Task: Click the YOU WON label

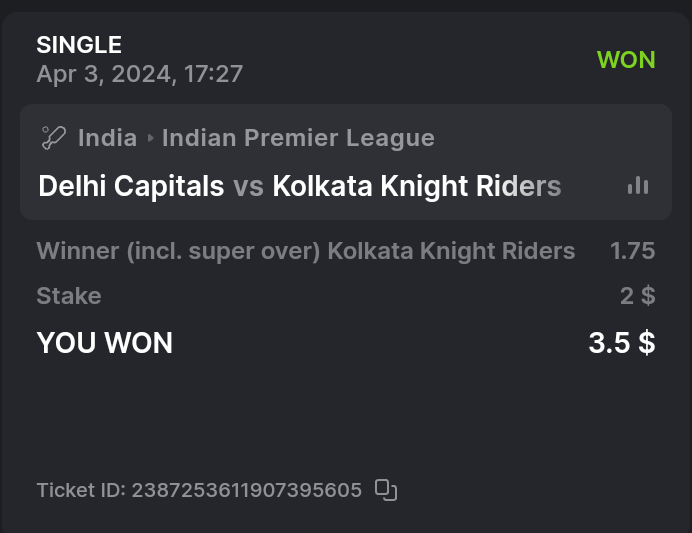Action: coord(104,343)
